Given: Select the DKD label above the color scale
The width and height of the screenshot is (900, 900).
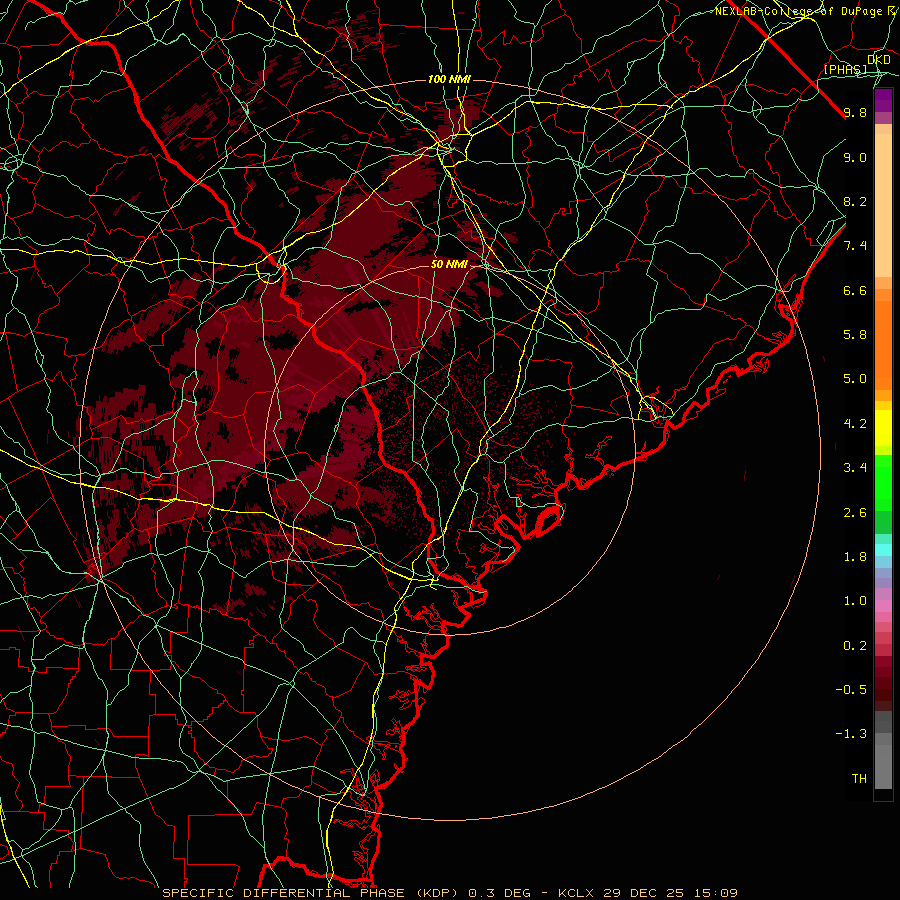Looking at the screenshot, I should pos(879,60).
